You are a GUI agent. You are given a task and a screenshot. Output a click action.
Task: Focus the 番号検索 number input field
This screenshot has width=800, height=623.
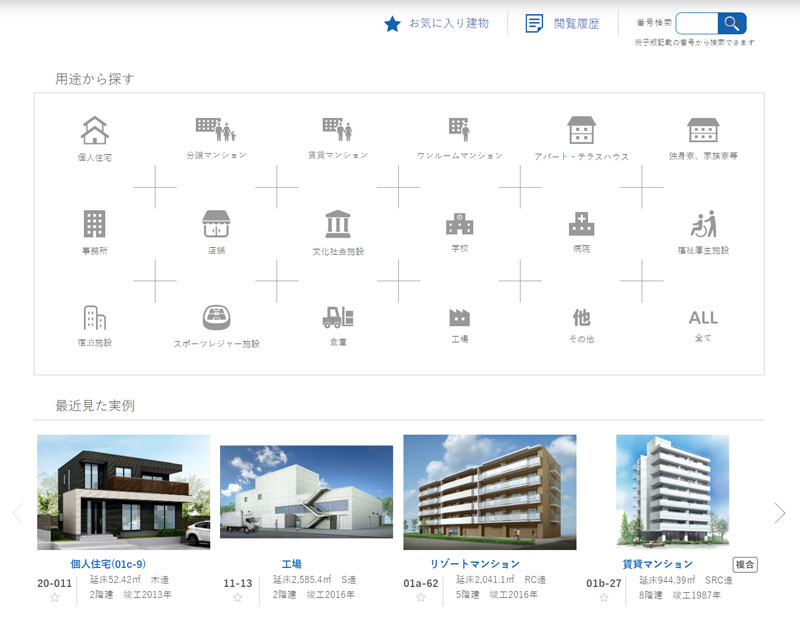[697, 23]
